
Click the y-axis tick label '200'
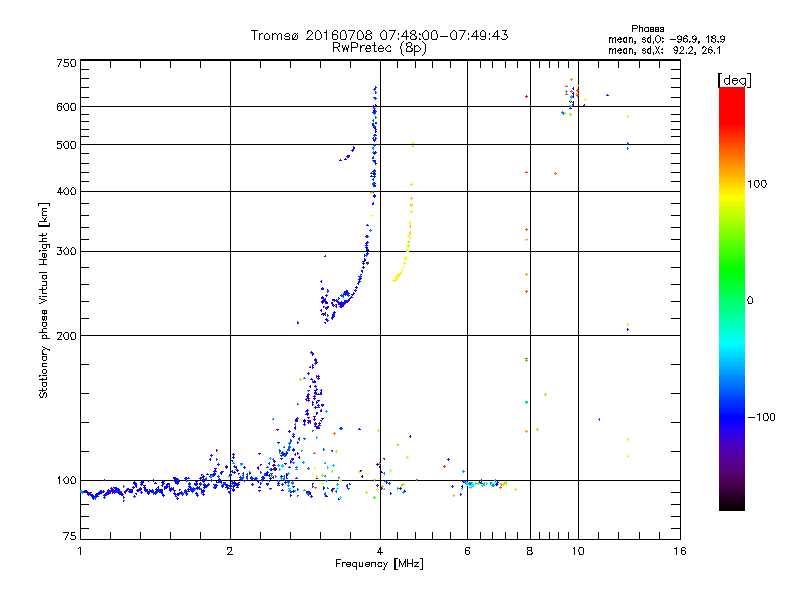click(67, 336)
